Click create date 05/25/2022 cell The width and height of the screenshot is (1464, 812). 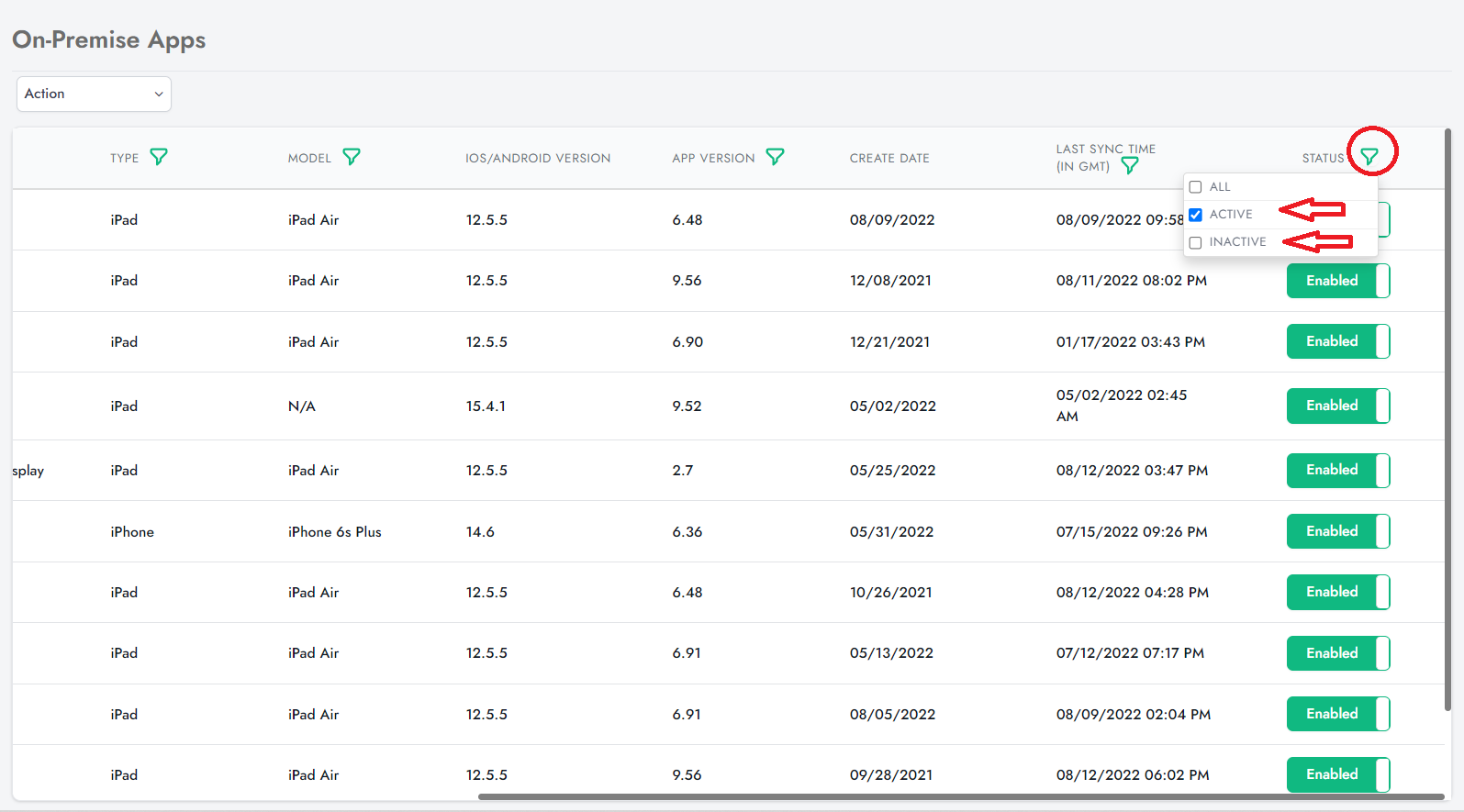click(x=892, y=470)
